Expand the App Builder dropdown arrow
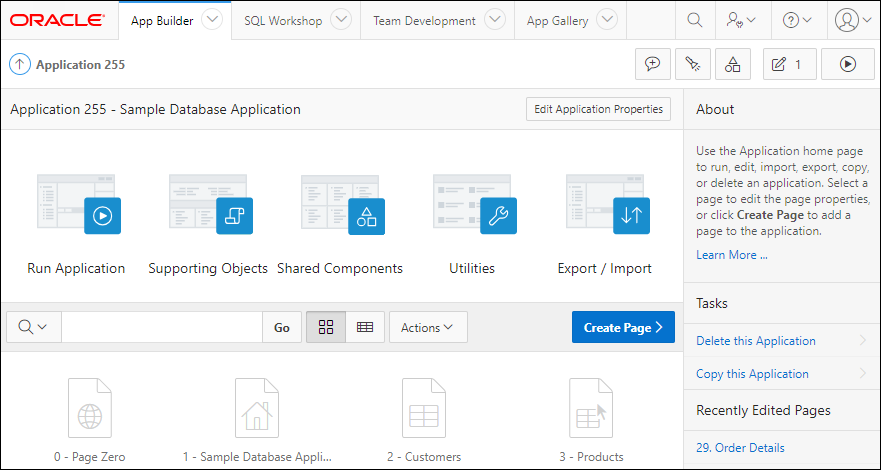 click(212, 20)
